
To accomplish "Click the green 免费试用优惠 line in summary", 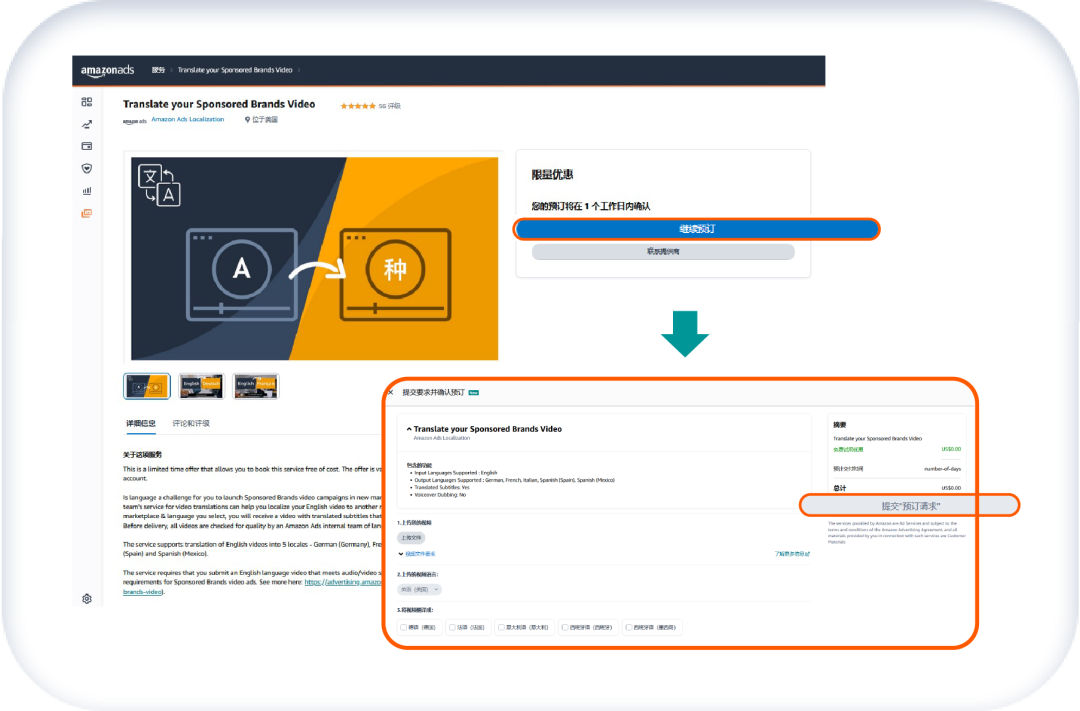I will (x=848, y=449).
